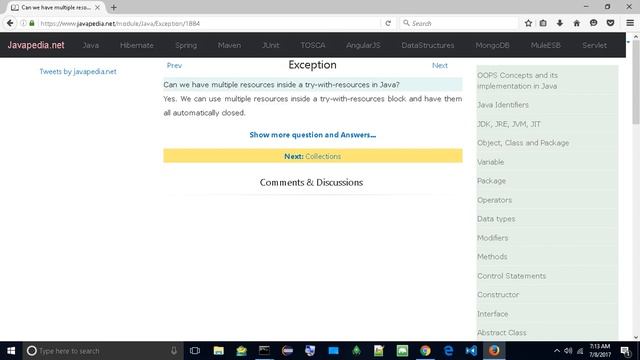Open the MuleESB menu item
The height and width of the screenshot is (360, 640).
[546, 45]
